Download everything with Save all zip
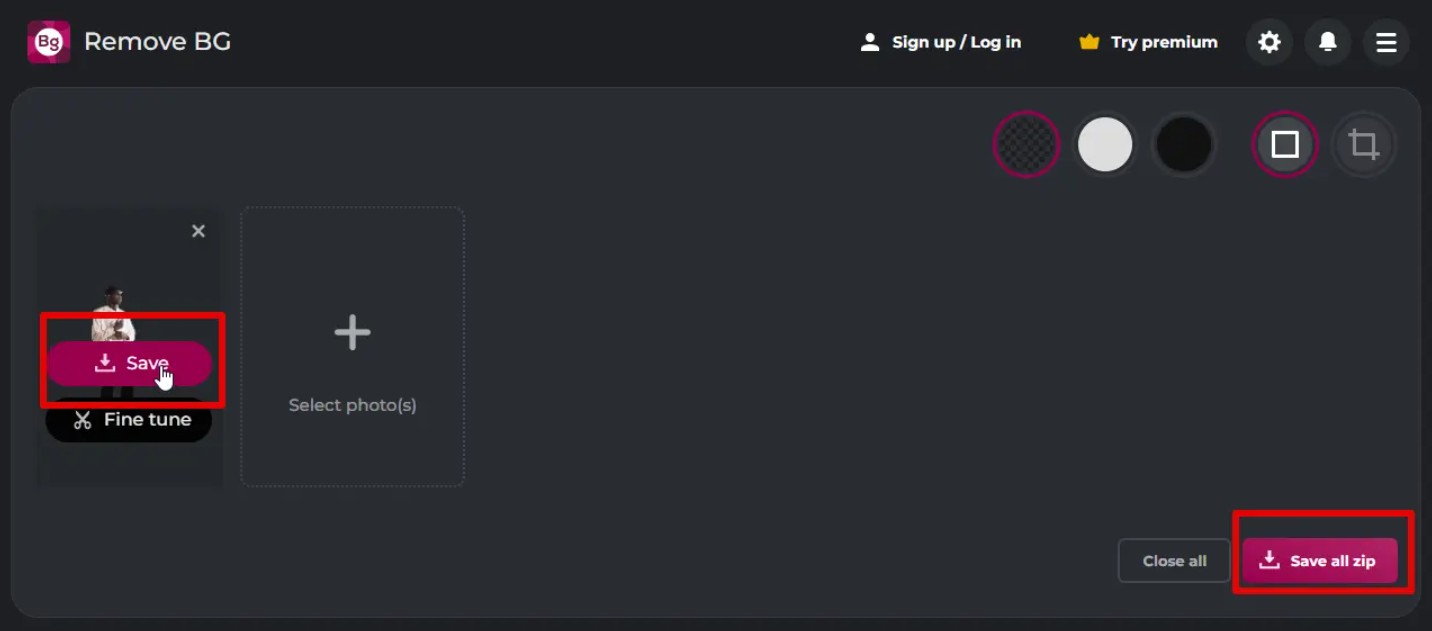This screenshot has width=1432, height=631. click(1320, 561)
